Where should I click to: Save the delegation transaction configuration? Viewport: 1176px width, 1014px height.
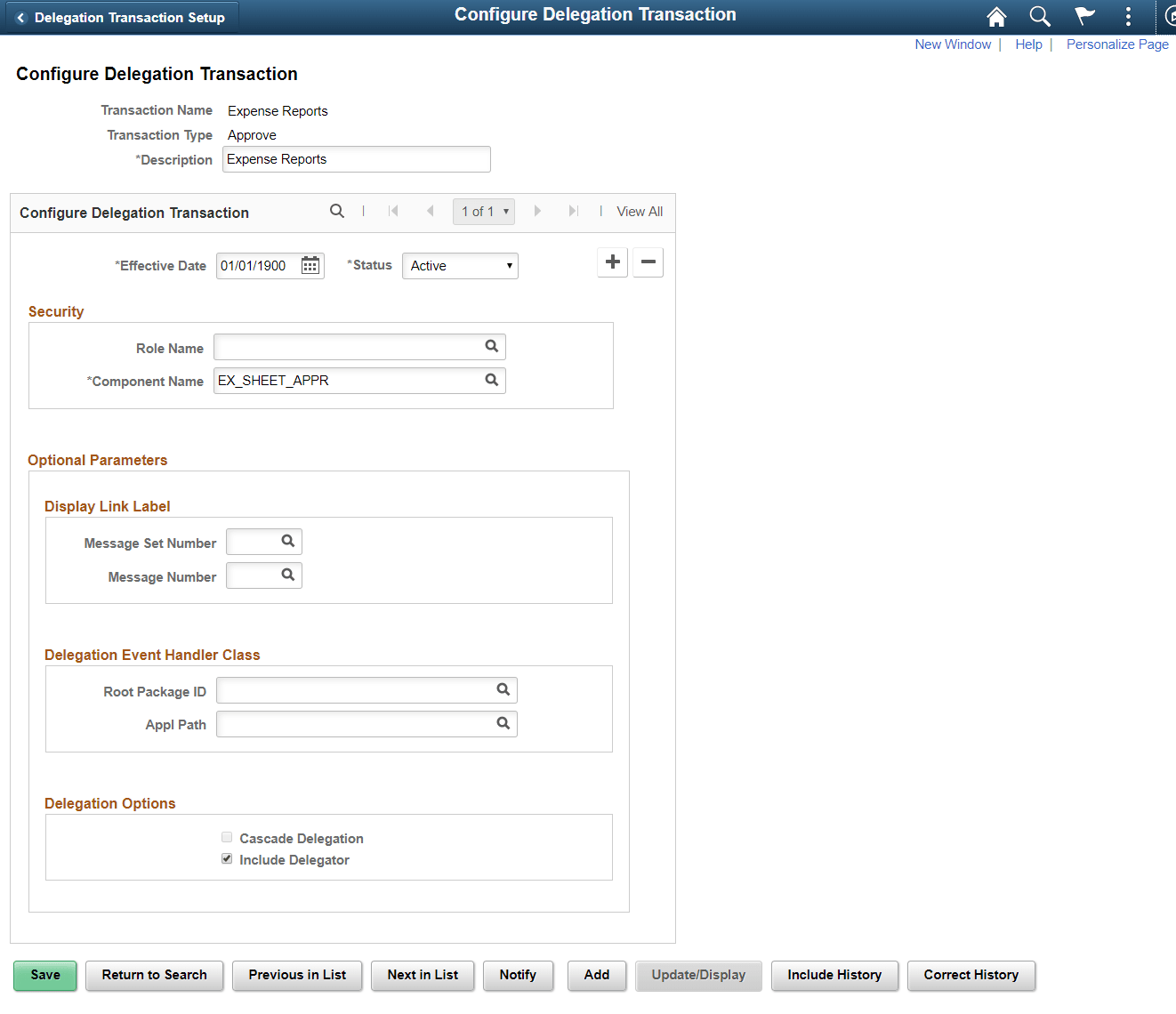coord(44,975)
